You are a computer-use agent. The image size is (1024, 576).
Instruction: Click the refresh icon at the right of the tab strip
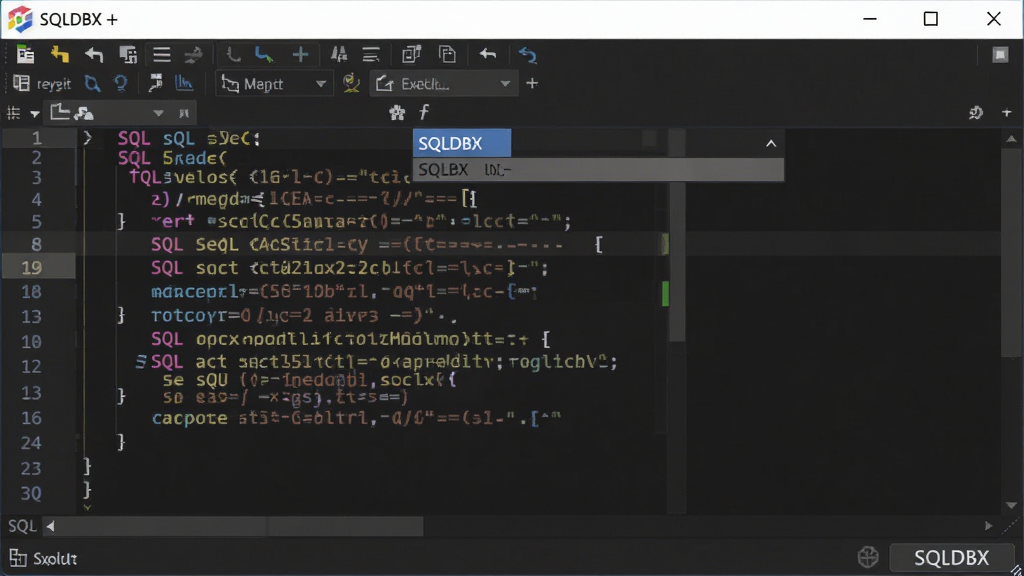pos(976,113)
